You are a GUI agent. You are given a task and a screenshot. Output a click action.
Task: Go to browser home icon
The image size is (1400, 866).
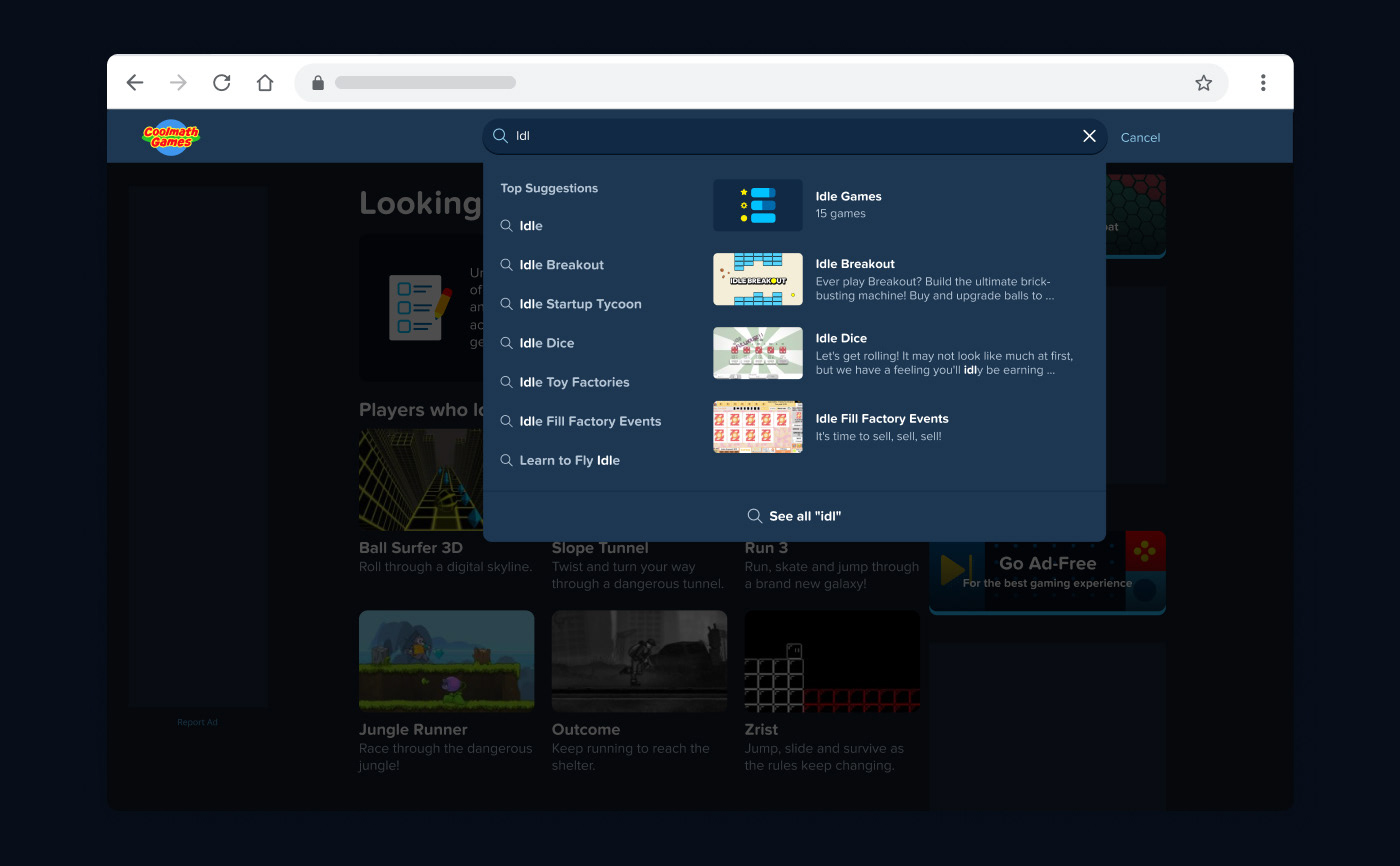coord(265,83)
